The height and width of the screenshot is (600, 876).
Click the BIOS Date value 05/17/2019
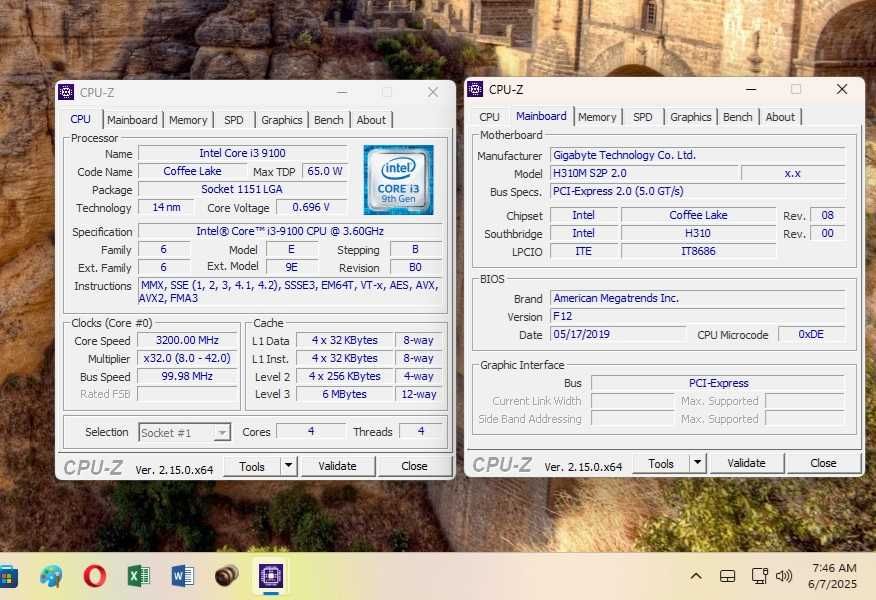pyautogui.click(x=617, y=334)
